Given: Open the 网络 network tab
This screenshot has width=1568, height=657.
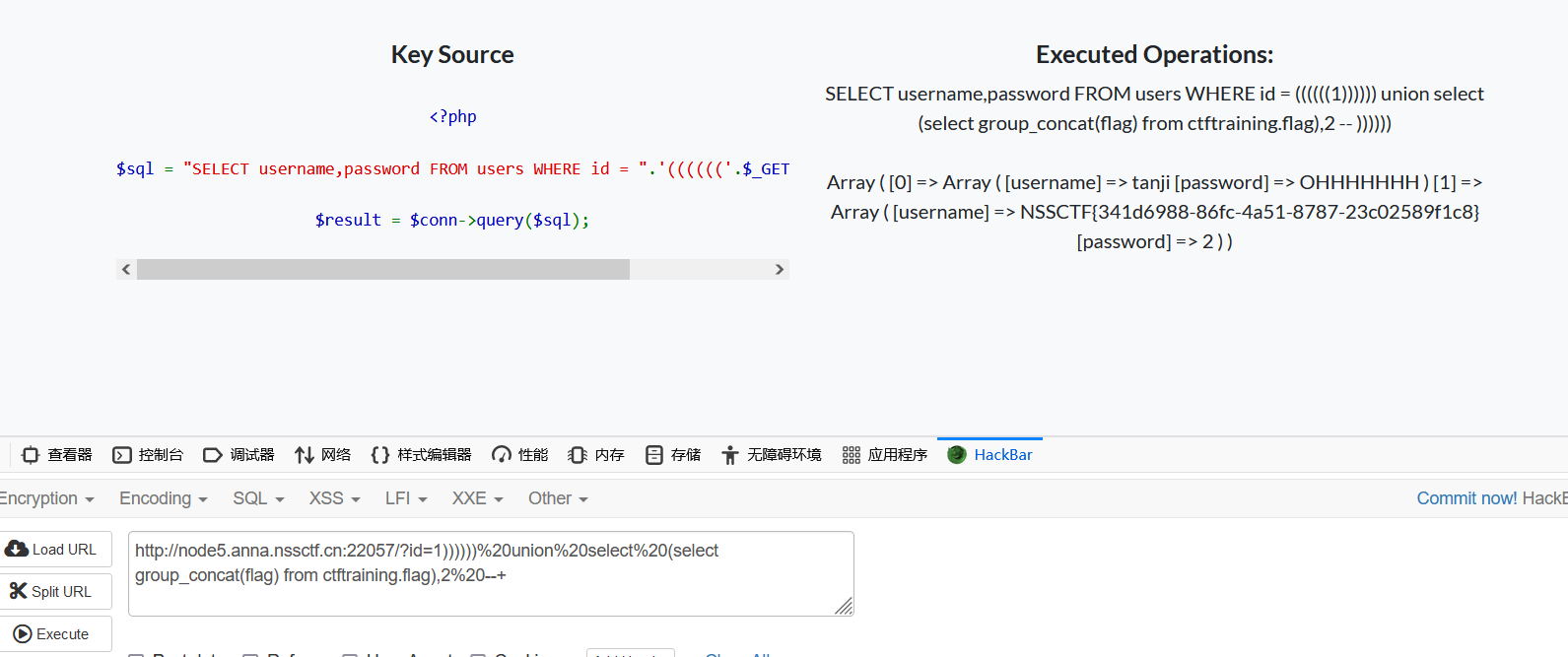Looking at the screenshot, I should coord(322,455).
